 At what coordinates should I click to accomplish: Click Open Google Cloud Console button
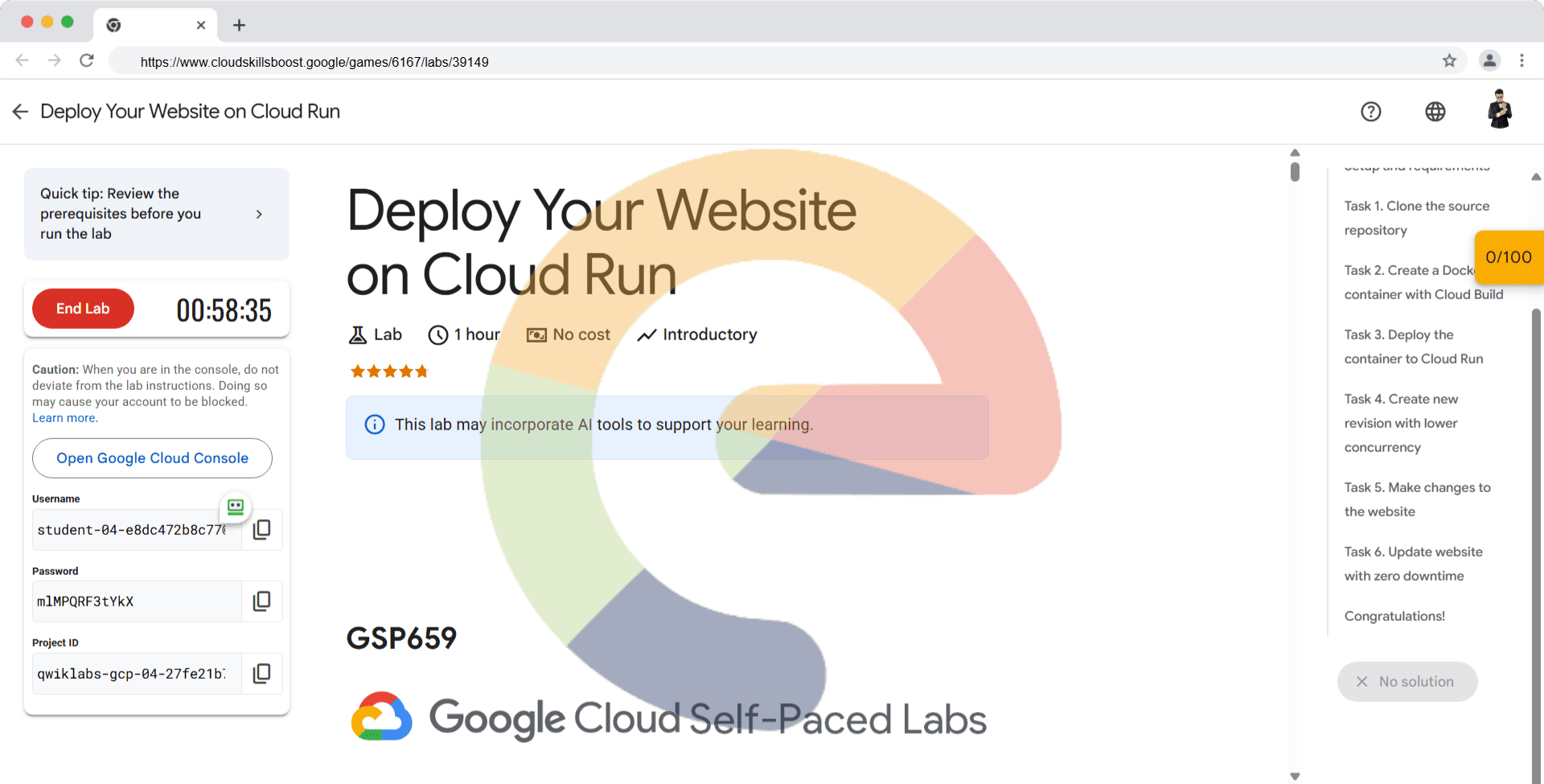[x=152, y=458]
